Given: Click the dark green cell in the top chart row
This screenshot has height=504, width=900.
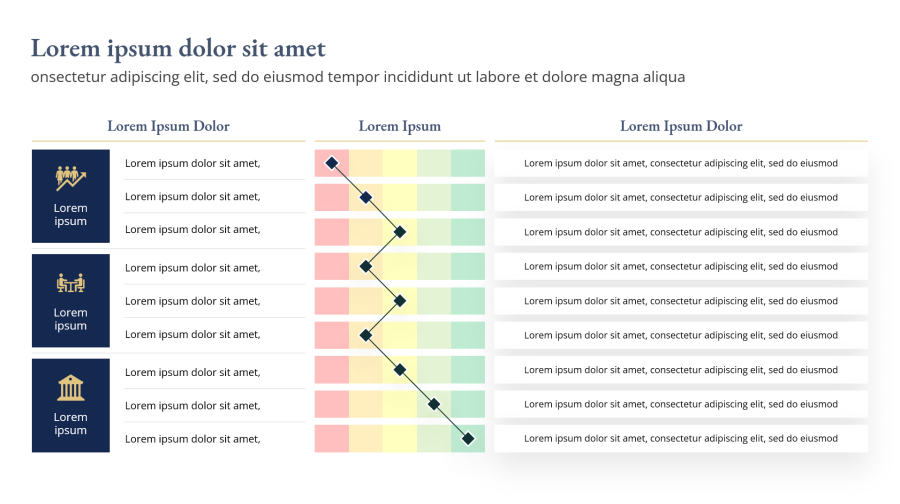Looking at the screenshot, I should 468,163.
